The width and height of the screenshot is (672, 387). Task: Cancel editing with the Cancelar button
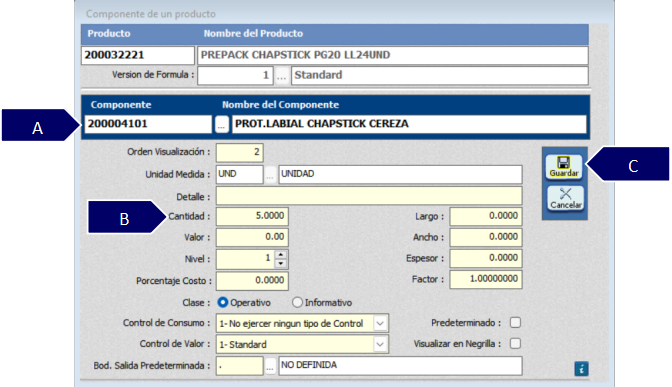(565, 198)
